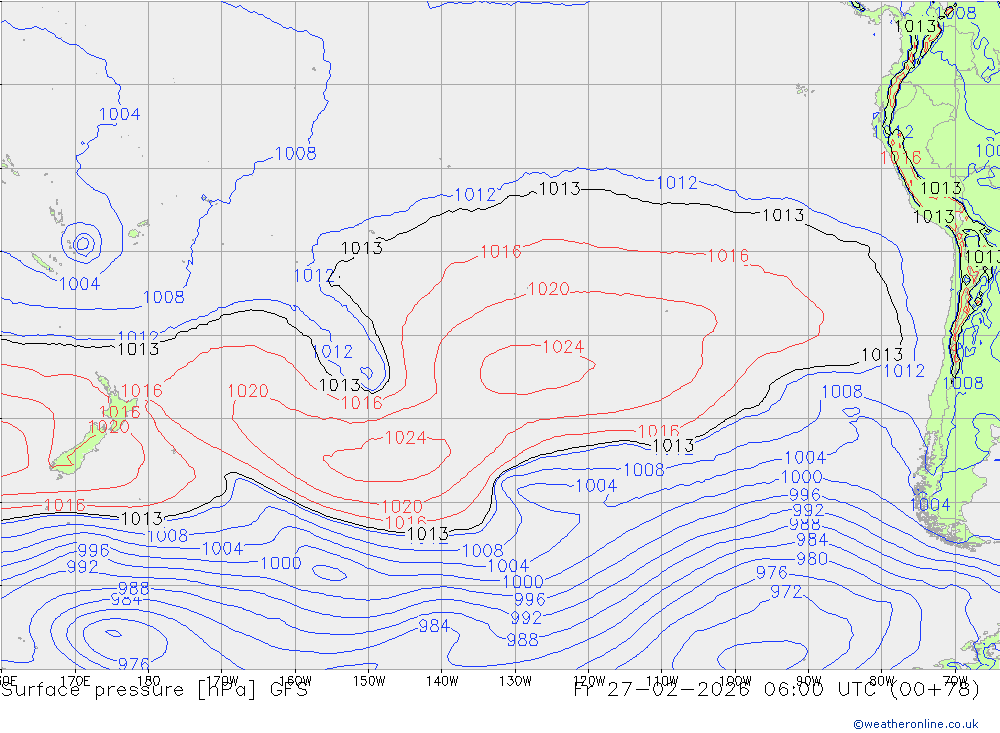
Task: Select the 100W longitude axis label
Action: click(x=735, y=681)
